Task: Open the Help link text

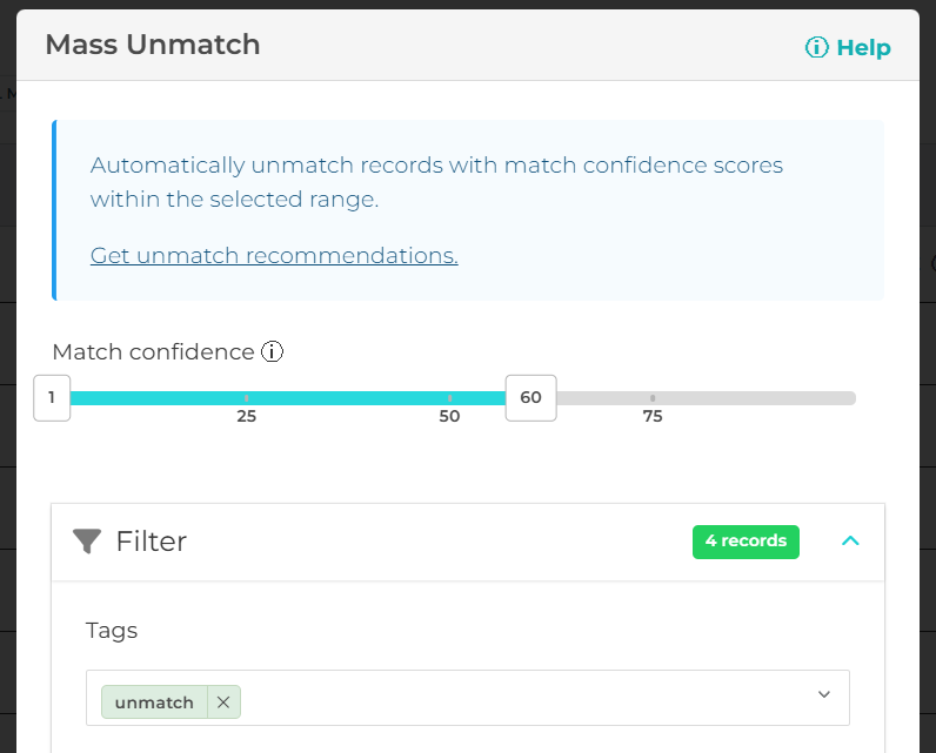Action: 863,47
